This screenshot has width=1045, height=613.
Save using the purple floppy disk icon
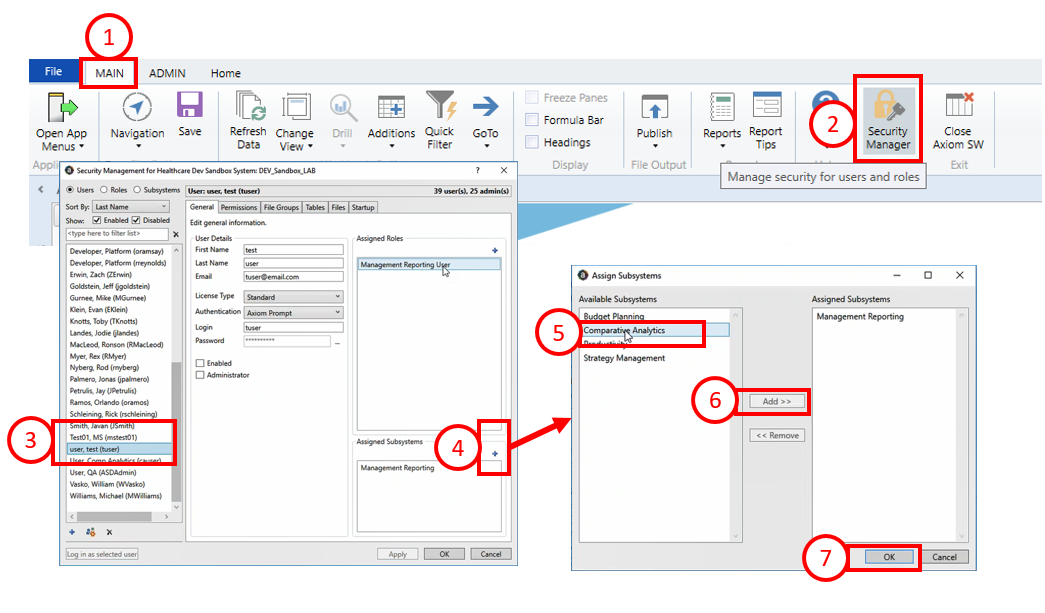coord(189,106)
